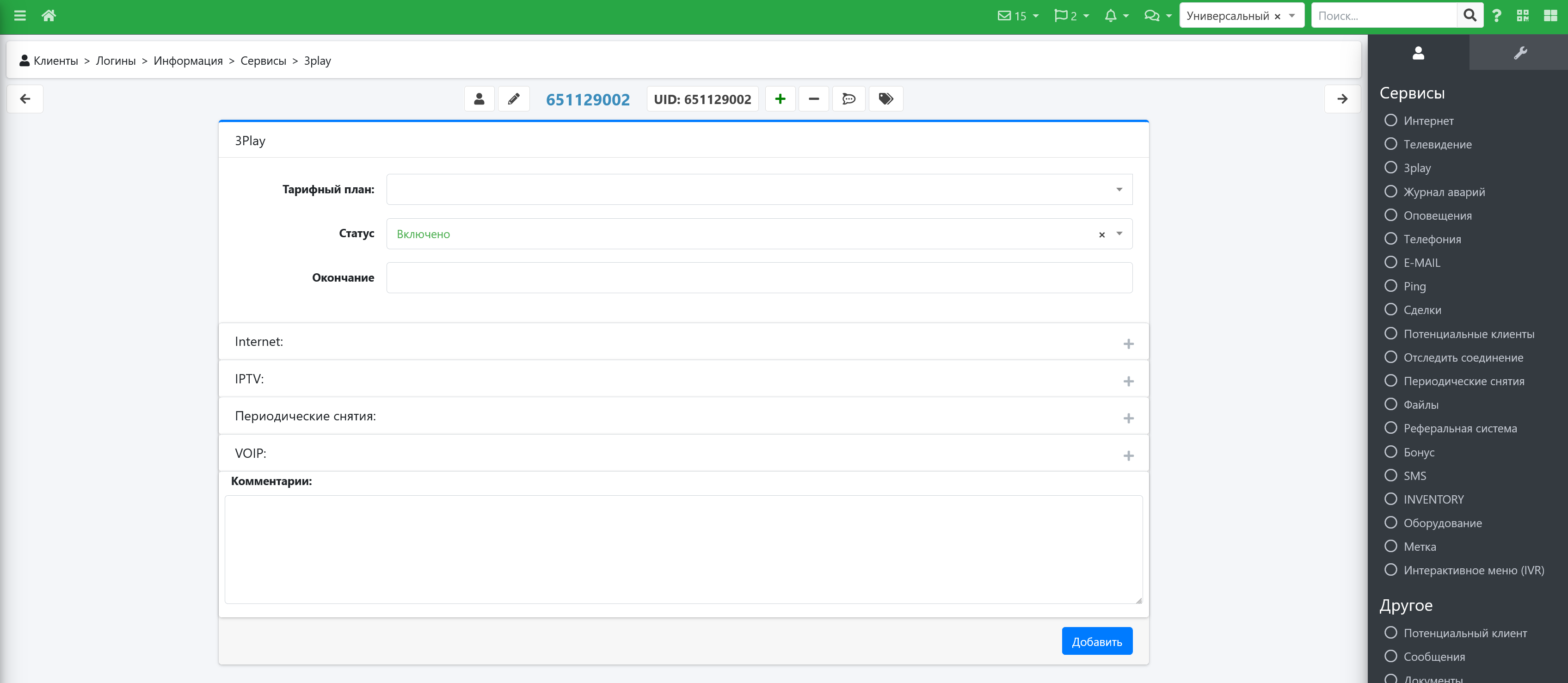Add payment with the green plus button
1568x683 pixels.
point(781,98)
